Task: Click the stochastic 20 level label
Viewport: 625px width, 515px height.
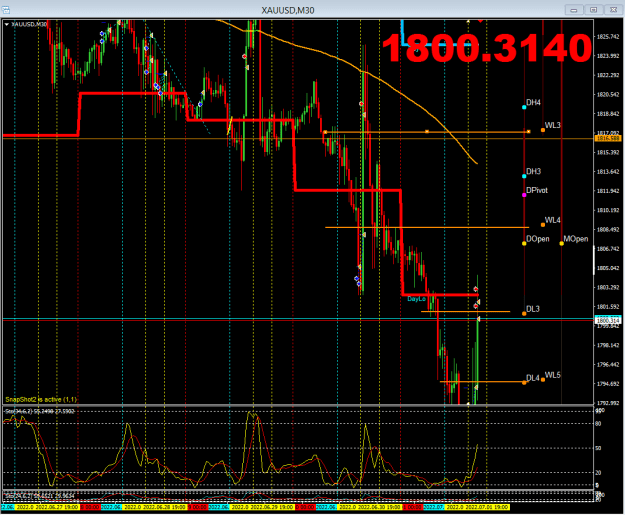Action: point(598,473)
